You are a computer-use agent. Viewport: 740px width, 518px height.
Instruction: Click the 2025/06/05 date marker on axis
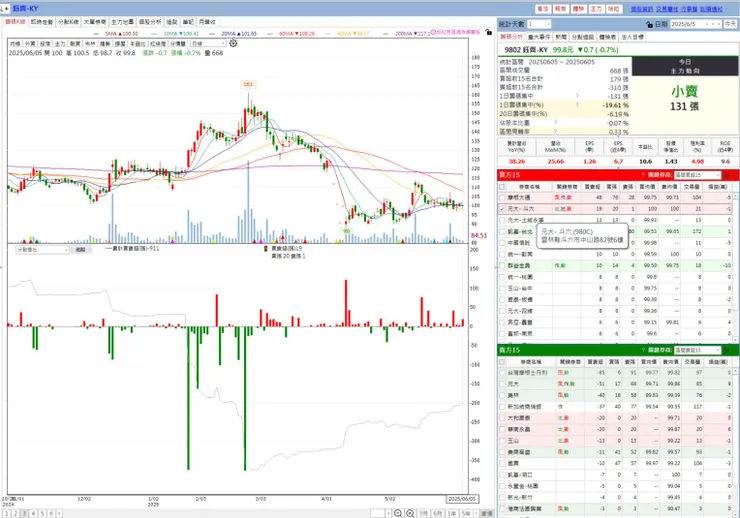click(462, 499)
